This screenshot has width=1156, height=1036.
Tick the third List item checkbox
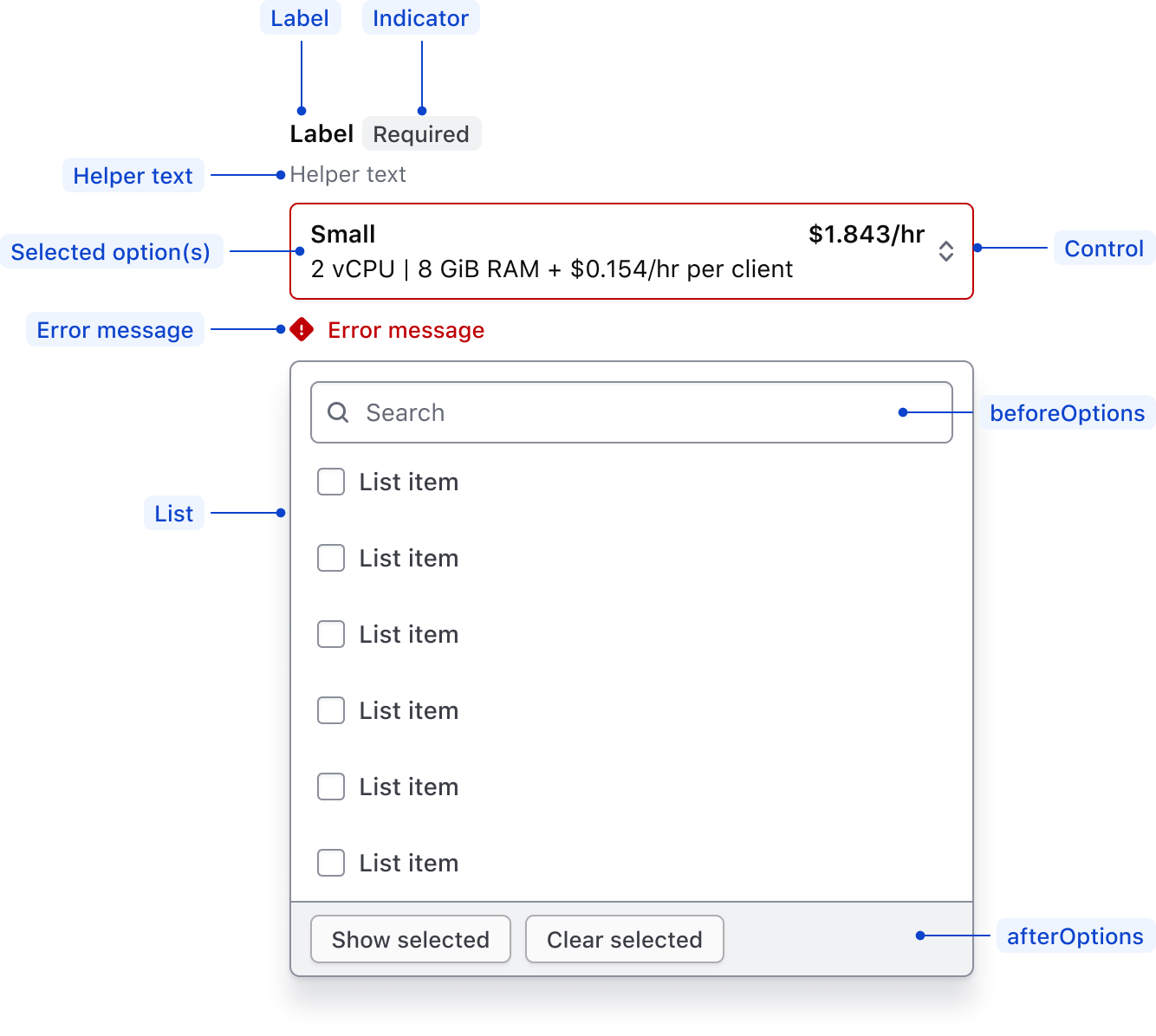(x=331, y=634)
